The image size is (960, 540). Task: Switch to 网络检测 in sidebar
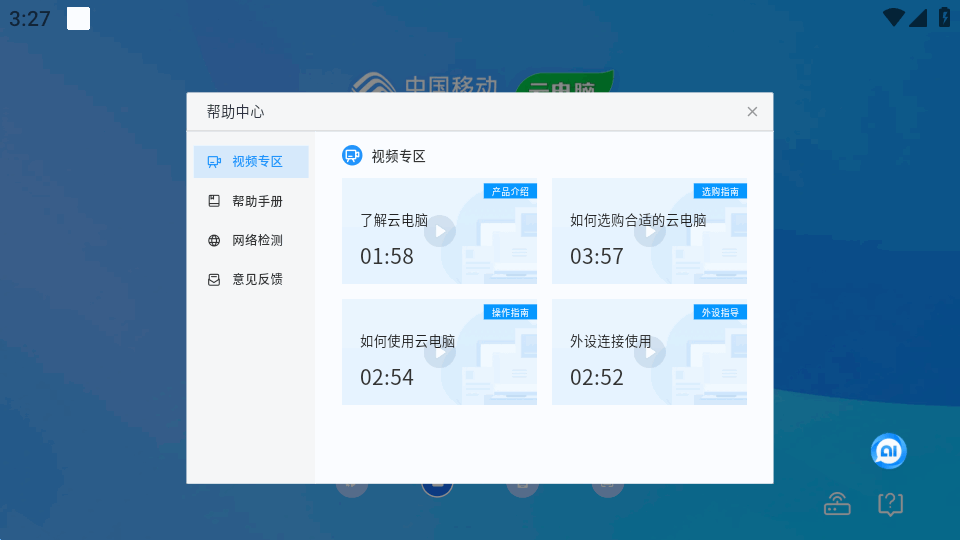tap(251, 240)
